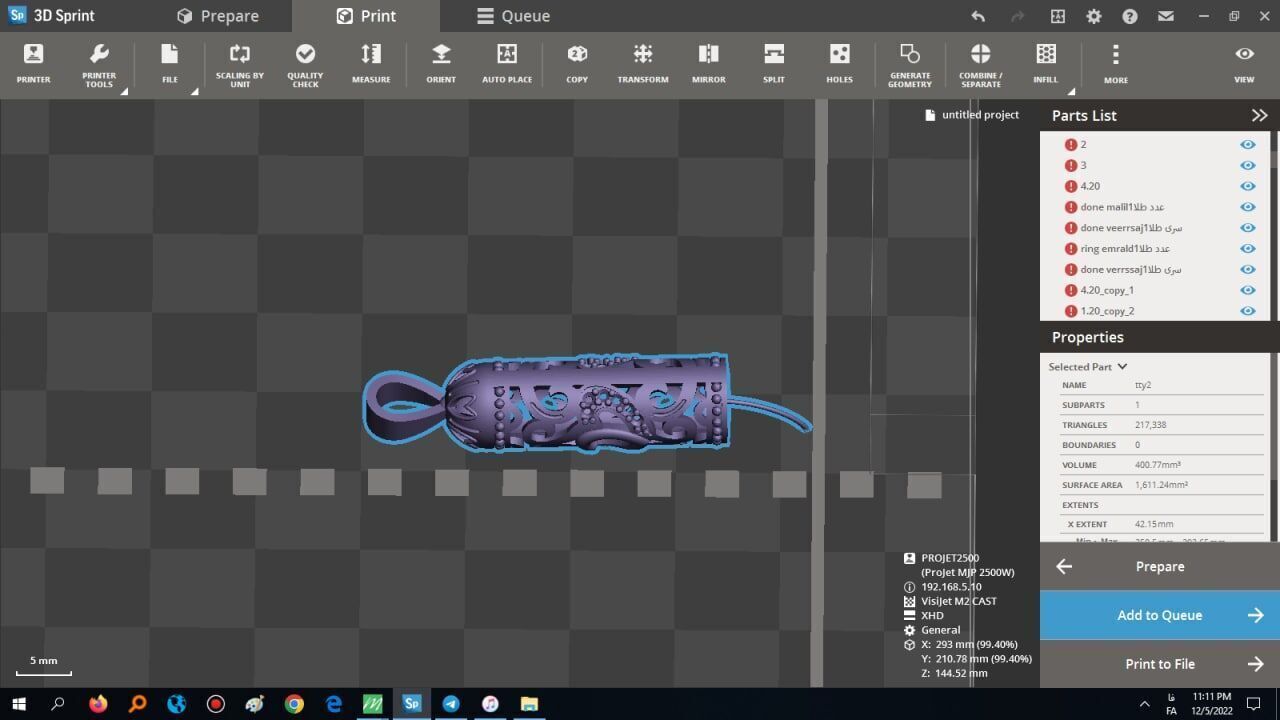Open the mail feedback icon
Viewport: 1280px width, 720px height.
click(x=1165, y=16)
